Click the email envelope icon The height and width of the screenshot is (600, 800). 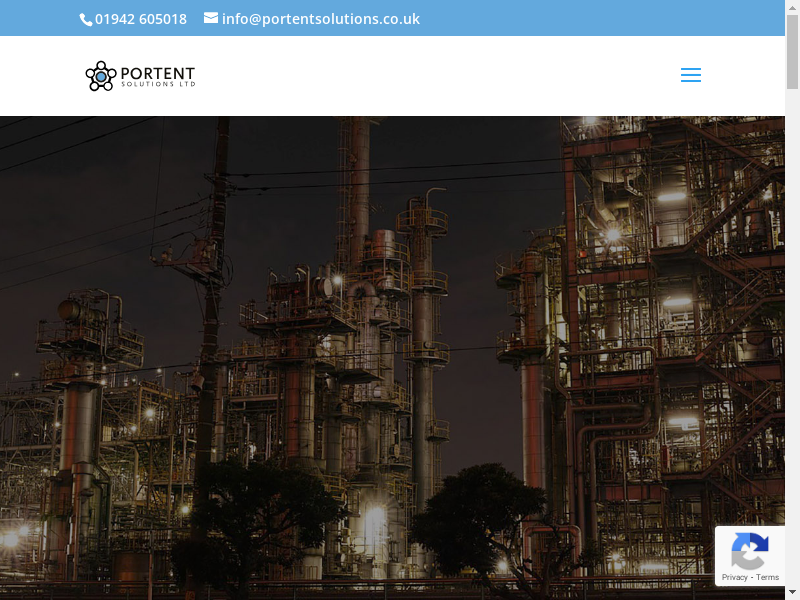pos(211,18)
